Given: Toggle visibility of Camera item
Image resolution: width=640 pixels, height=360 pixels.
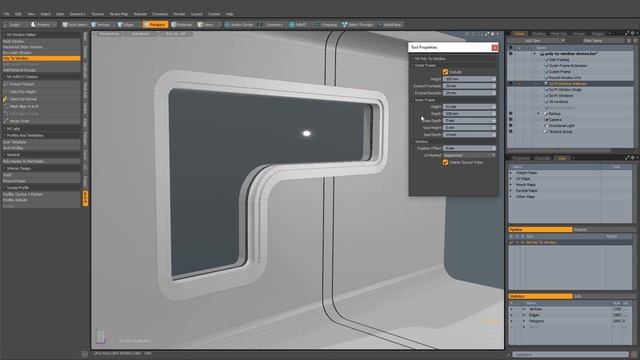Looking at the screenshot, I should tap(511, 120).
